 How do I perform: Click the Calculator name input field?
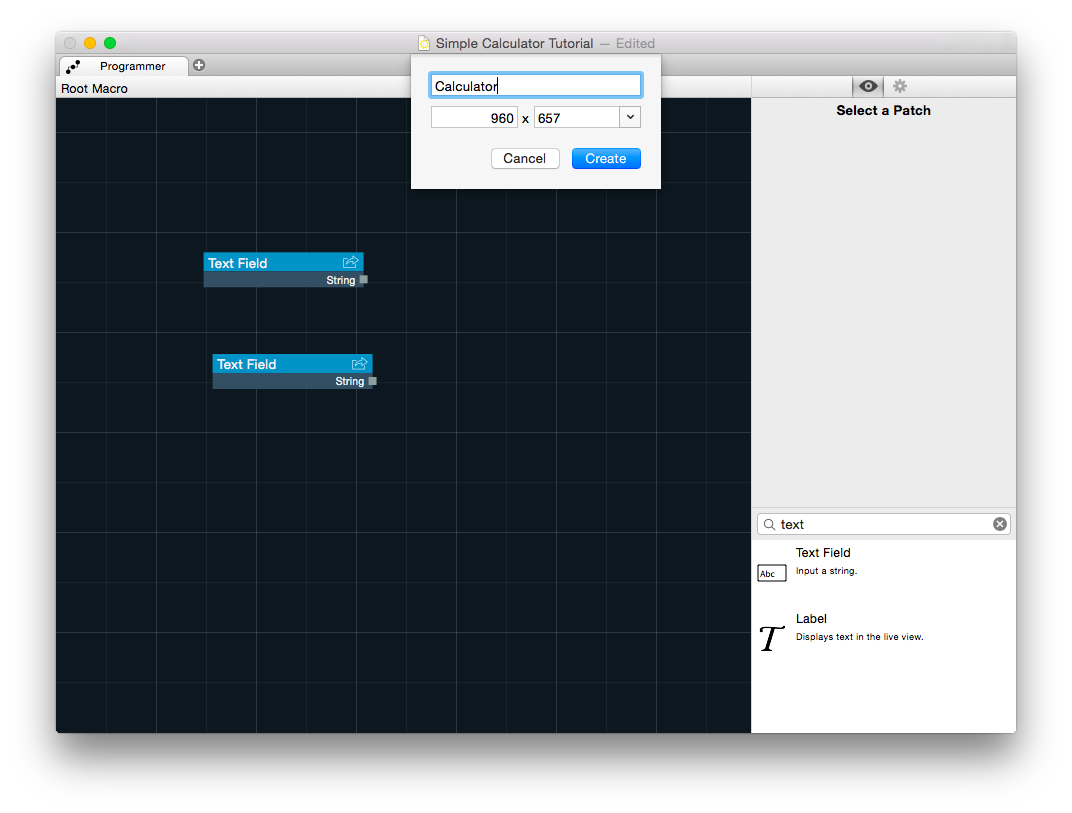[535, 85]
